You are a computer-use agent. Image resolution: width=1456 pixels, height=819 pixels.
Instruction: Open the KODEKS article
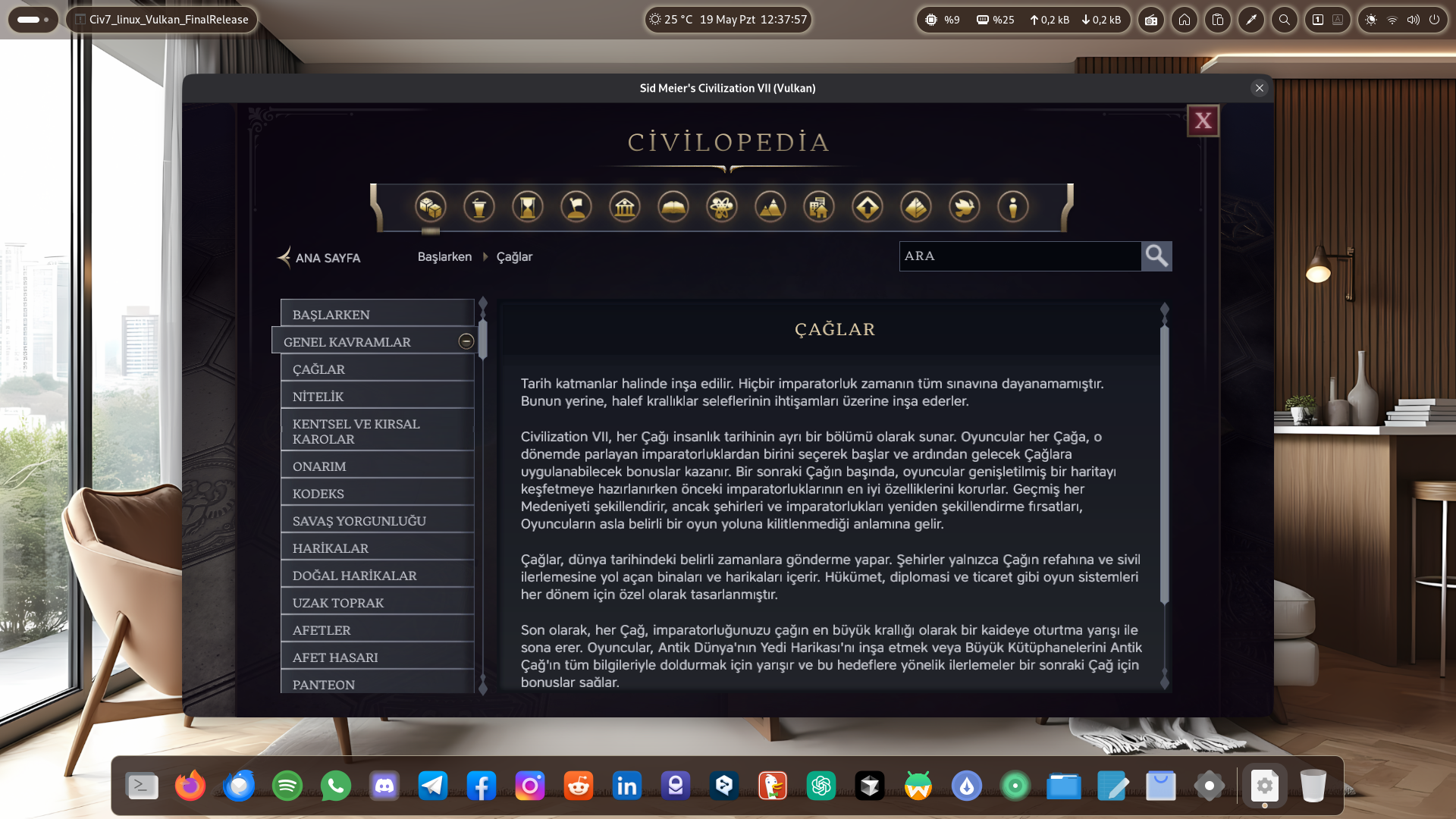coord(377,493)
